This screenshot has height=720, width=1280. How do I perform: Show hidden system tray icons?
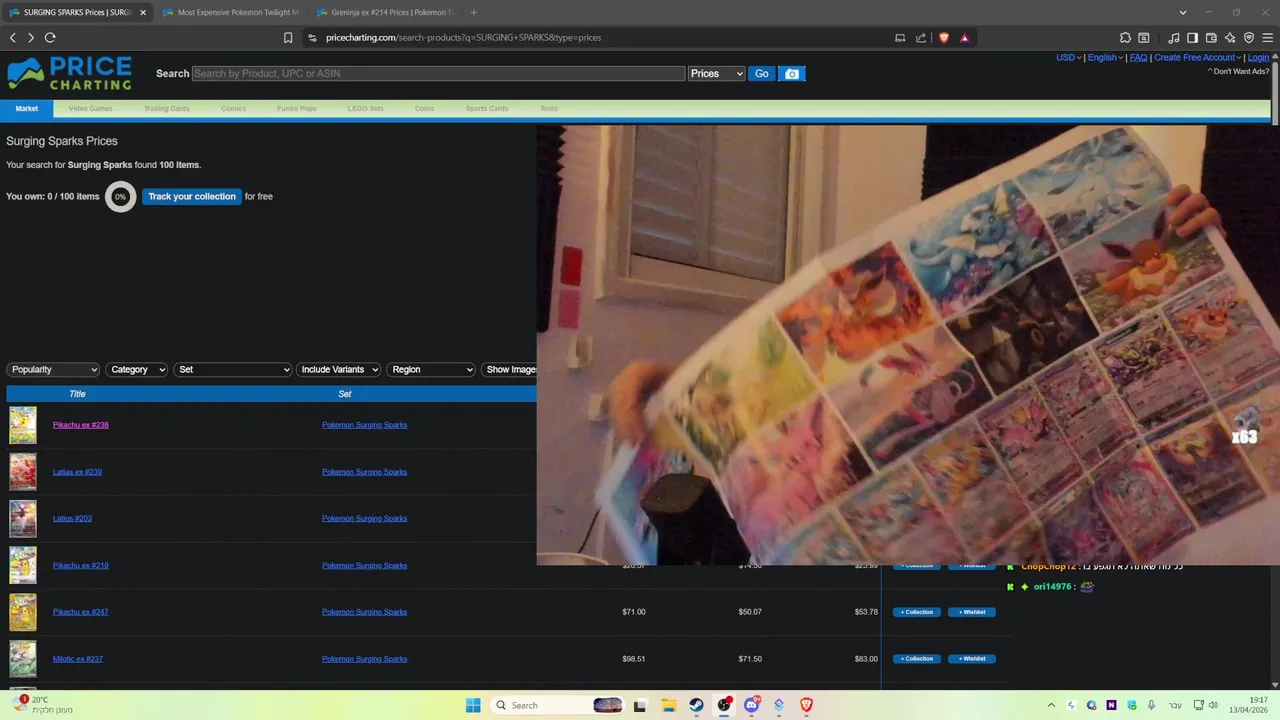[1051, 705]
